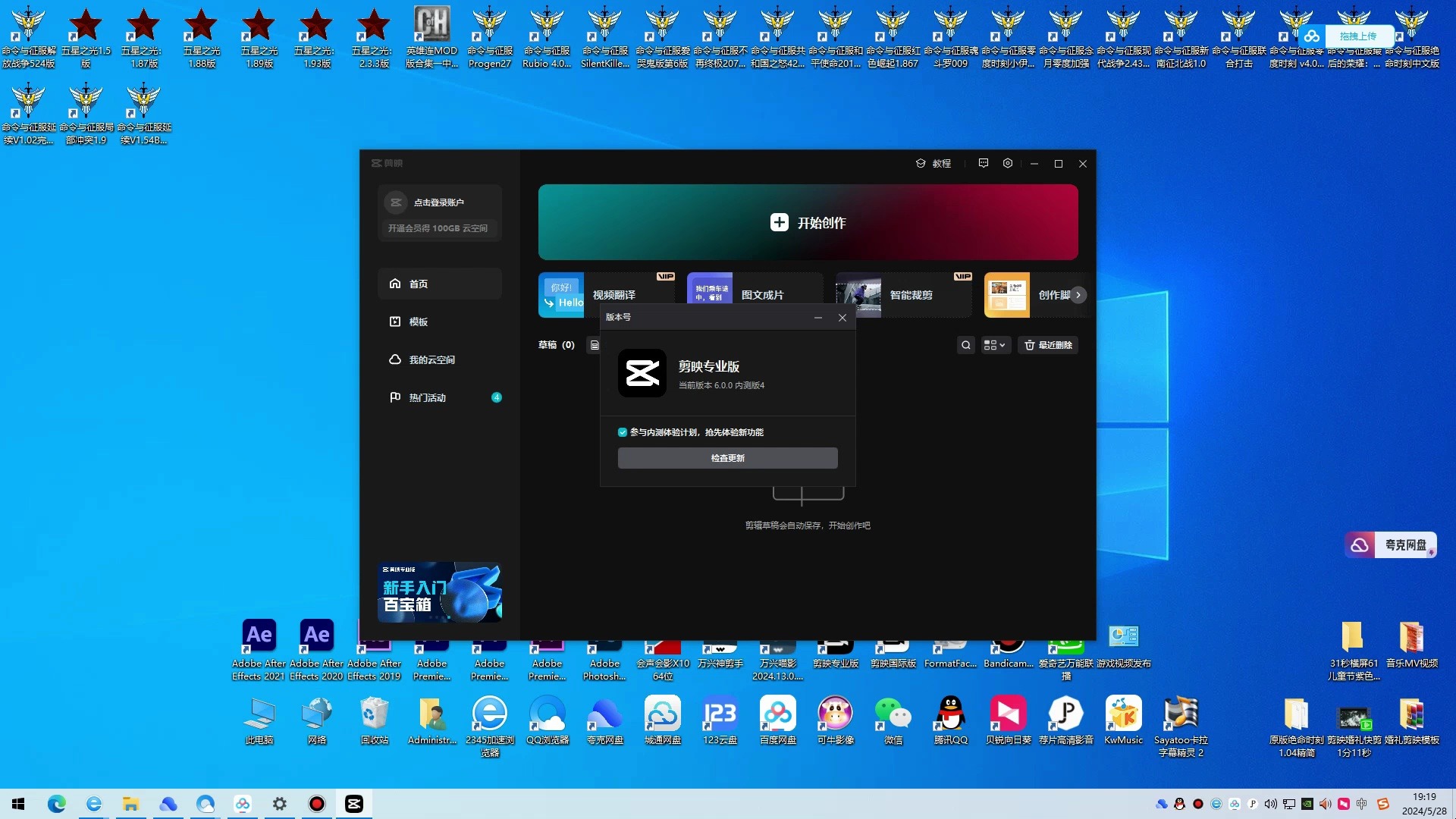Close the 版本号 version dialog
The height and width of the screenshot is (819, 1456).
(843, 318)
